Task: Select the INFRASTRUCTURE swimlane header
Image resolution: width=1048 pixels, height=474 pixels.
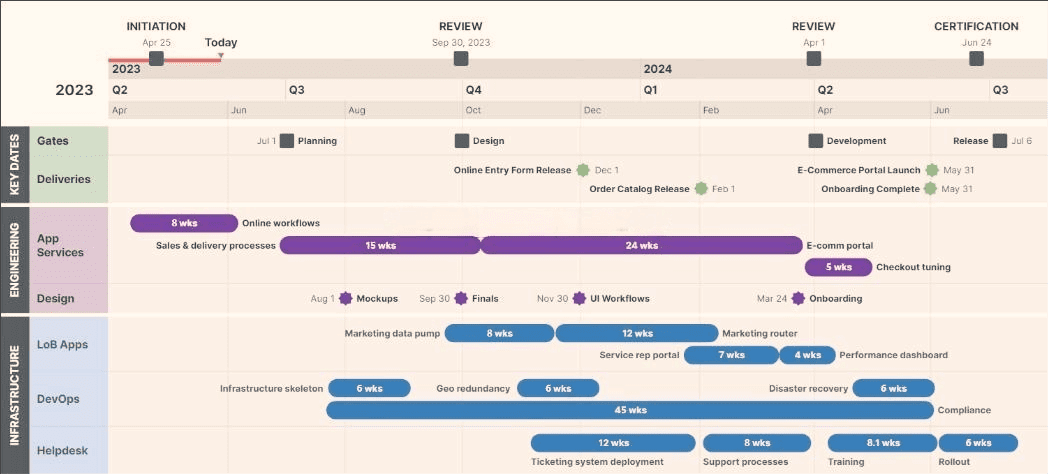Action: pos(15,395)
